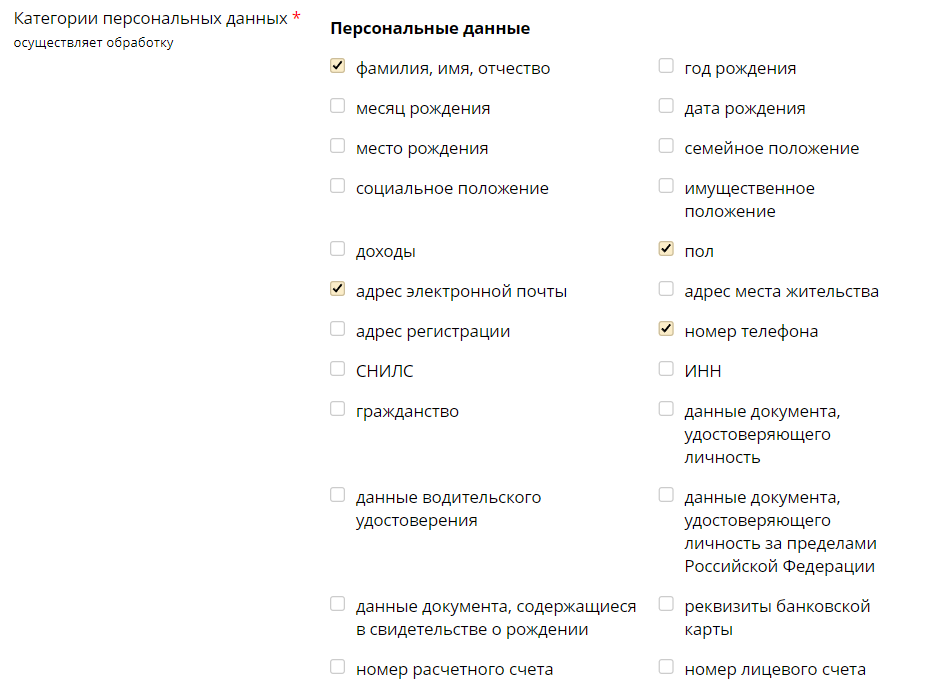Check the 'доходы' checkbox
Screen dimensions: 935x689
coord(337,250)
